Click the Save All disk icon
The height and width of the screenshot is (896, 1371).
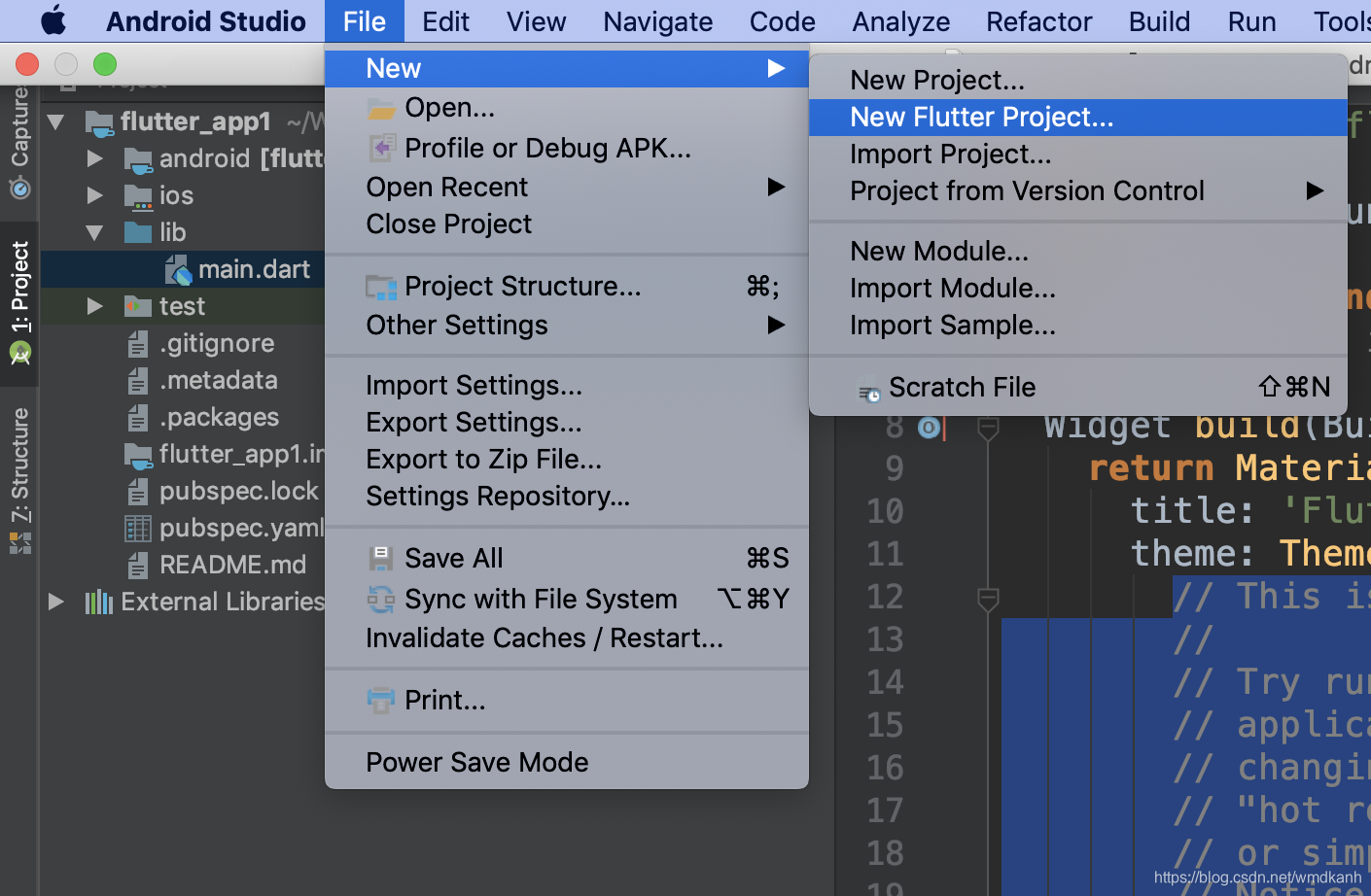pyautogui.click(x=381, y=558)
